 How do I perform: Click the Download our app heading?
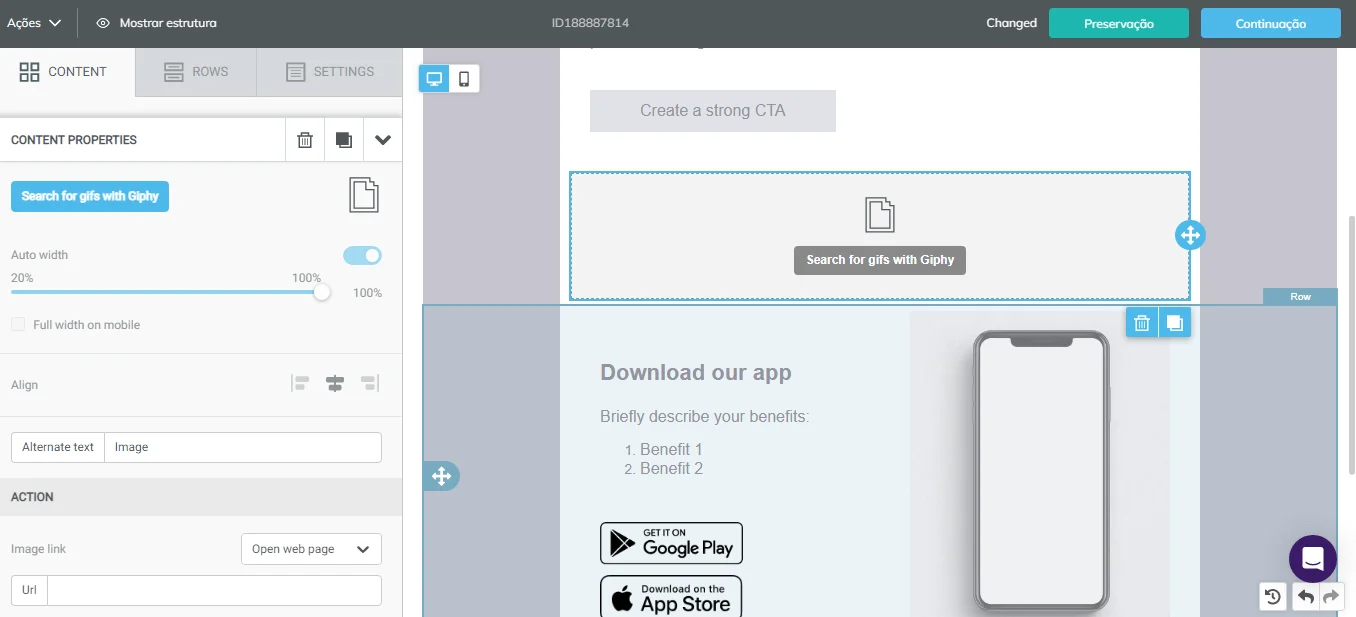[696, 373]
